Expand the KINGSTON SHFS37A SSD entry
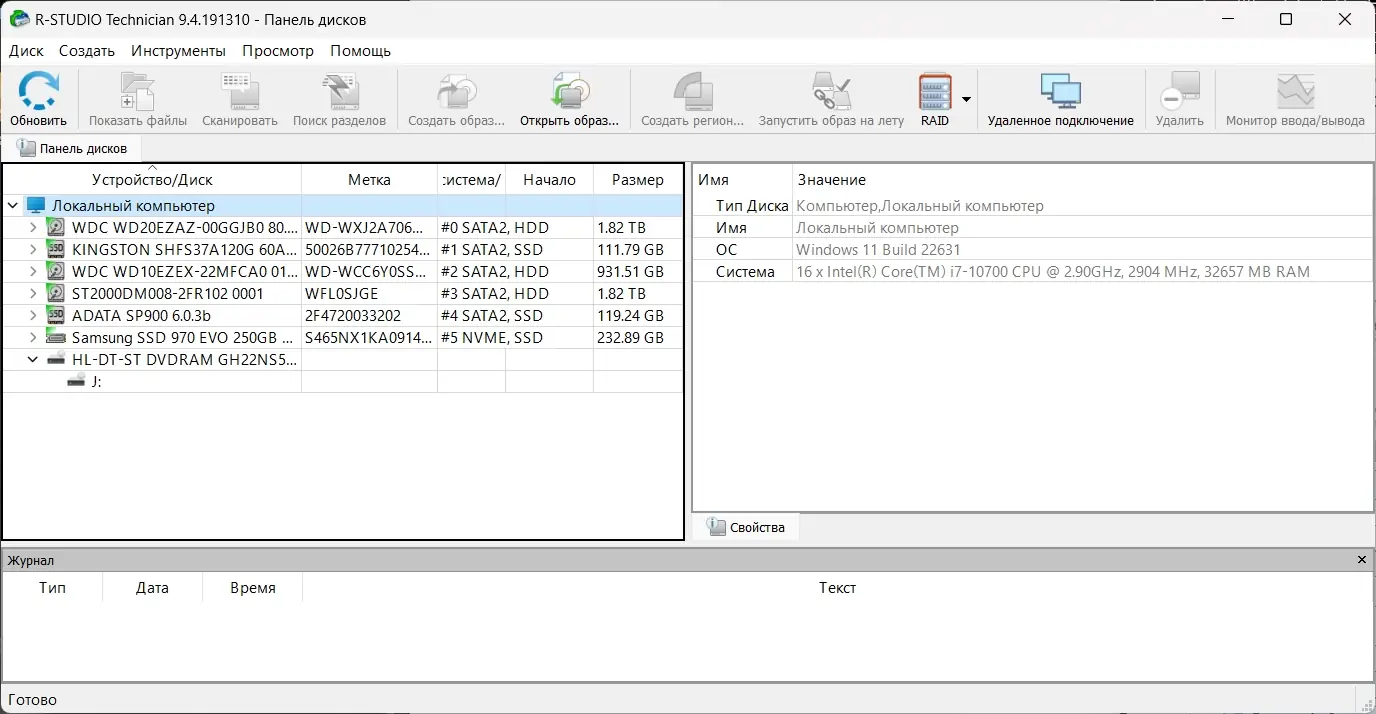Image resolution: width=1376 pixels, height=714 pixels. tap(31, 249)
